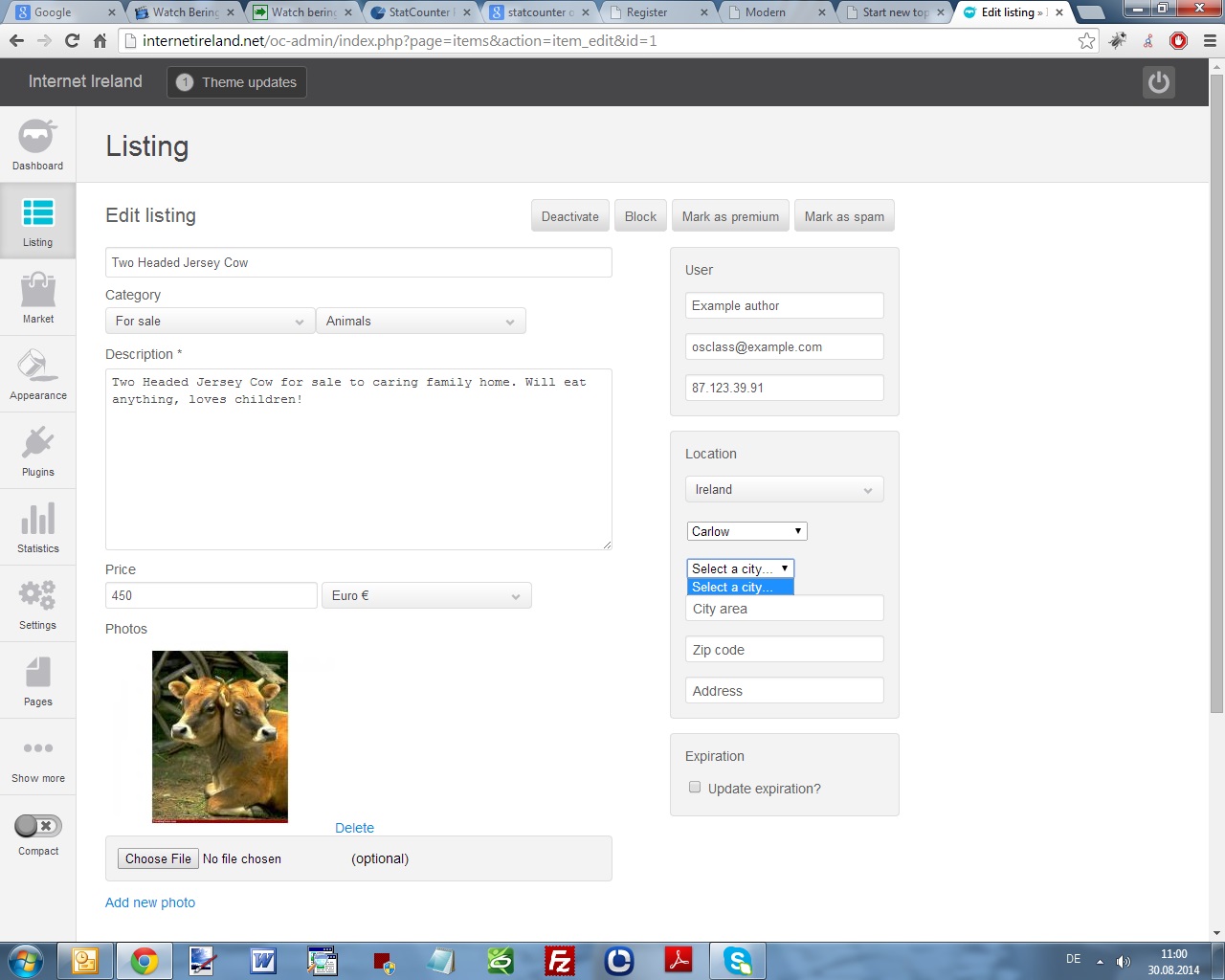Switch to the StatCounter browser tab

419,12
